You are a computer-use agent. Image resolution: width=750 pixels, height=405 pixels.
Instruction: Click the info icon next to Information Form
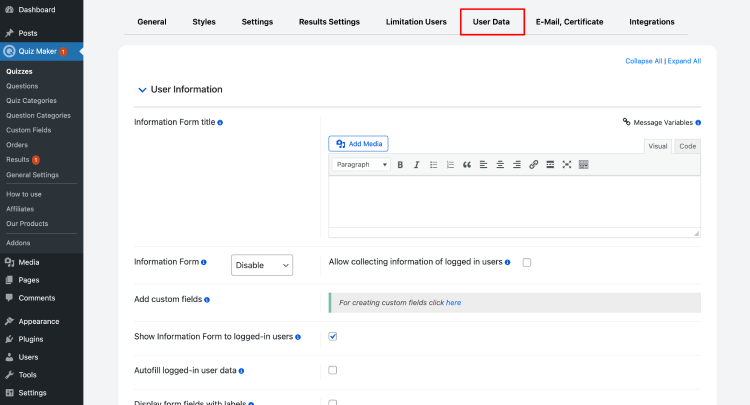pyautogui.click(x=204, y=263)
